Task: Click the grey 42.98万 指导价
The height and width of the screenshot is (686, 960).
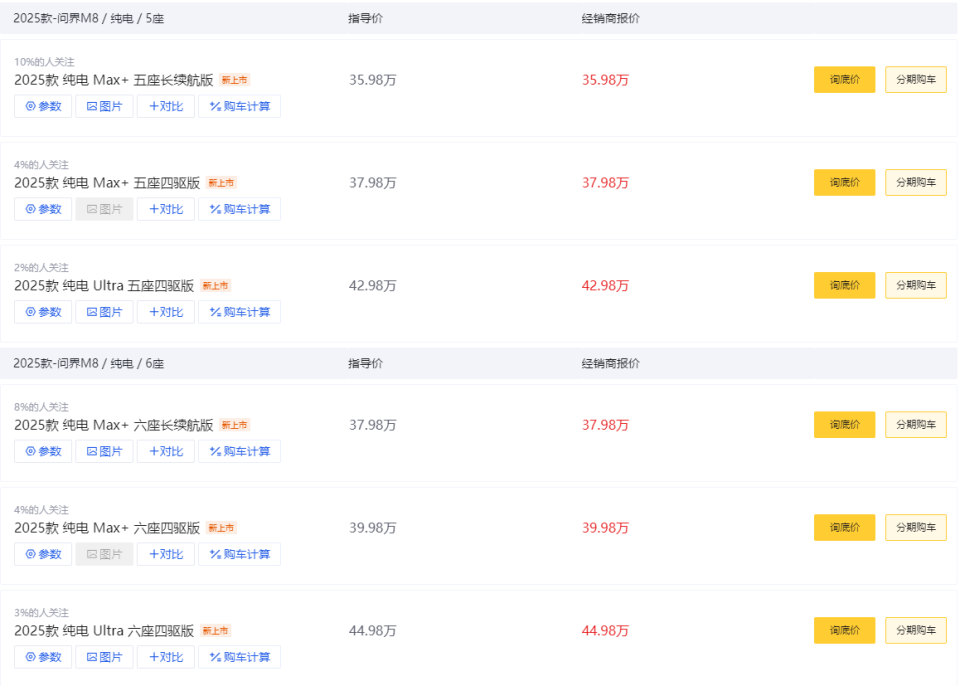Action: (x=373, y=286)
